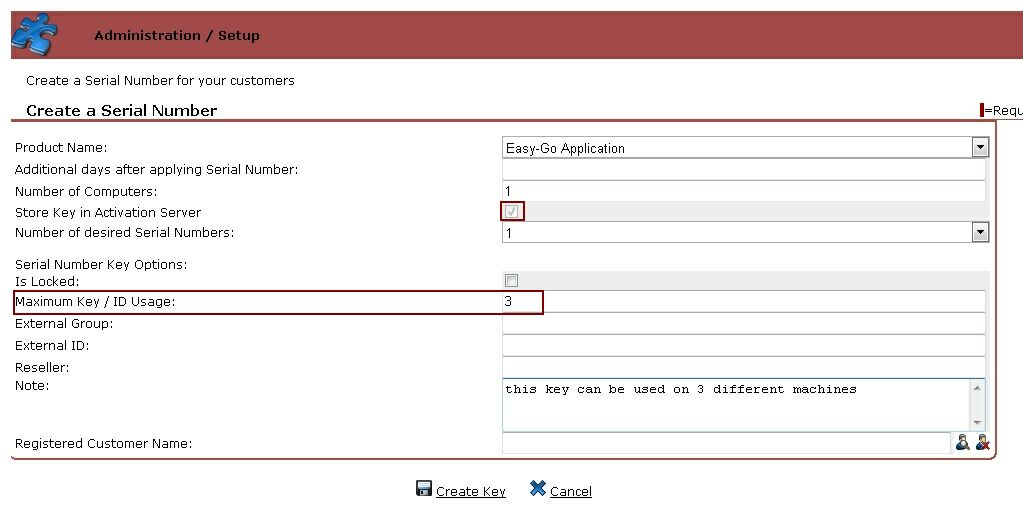Click the Reseller input field
The image size is (1023, 505).
743,367
